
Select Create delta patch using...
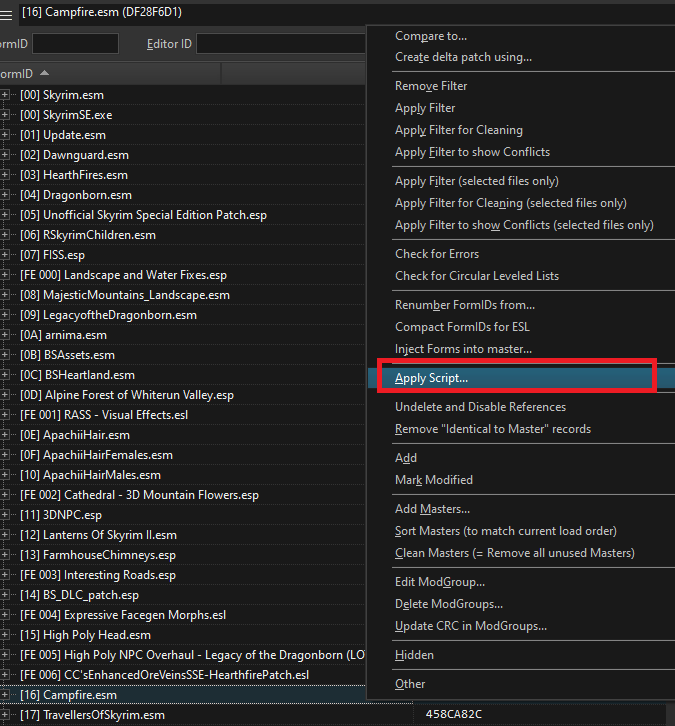click(x=463, y=57)
